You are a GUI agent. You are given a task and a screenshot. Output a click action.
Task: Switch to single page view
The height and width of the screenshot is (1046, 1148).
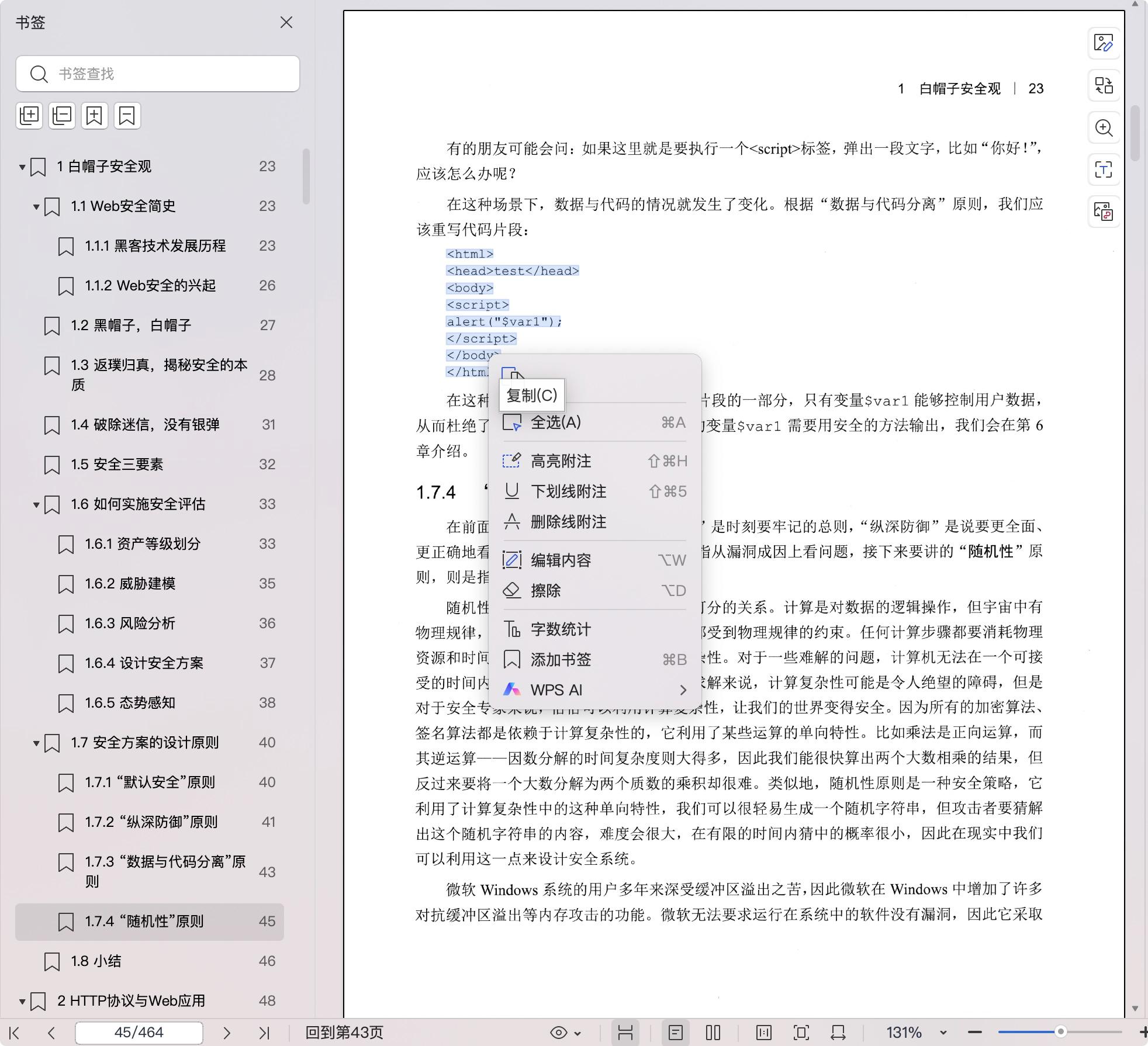point(676,1033)
